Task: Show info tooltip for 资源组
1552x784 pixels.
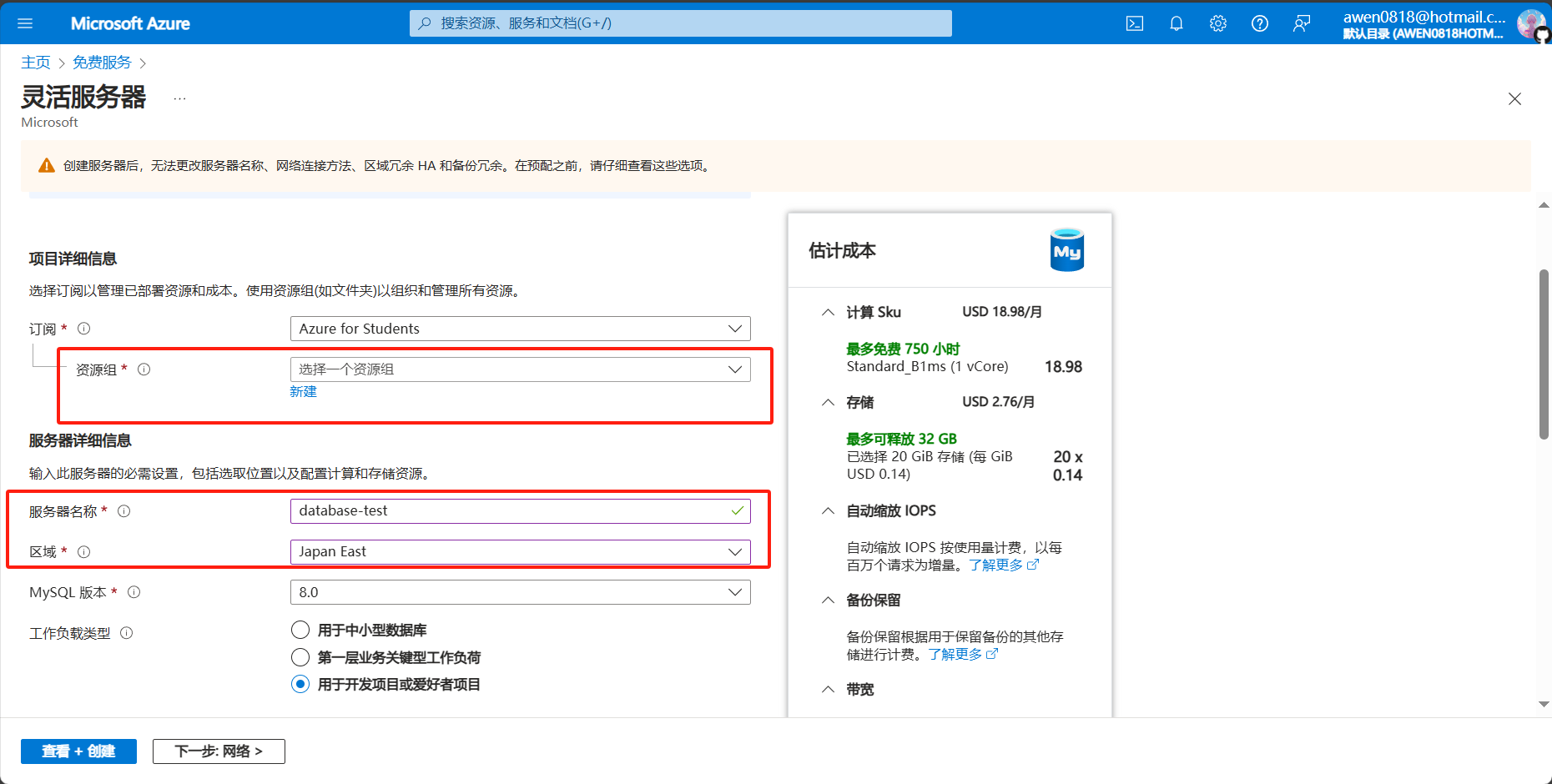Action: [144, 369]
